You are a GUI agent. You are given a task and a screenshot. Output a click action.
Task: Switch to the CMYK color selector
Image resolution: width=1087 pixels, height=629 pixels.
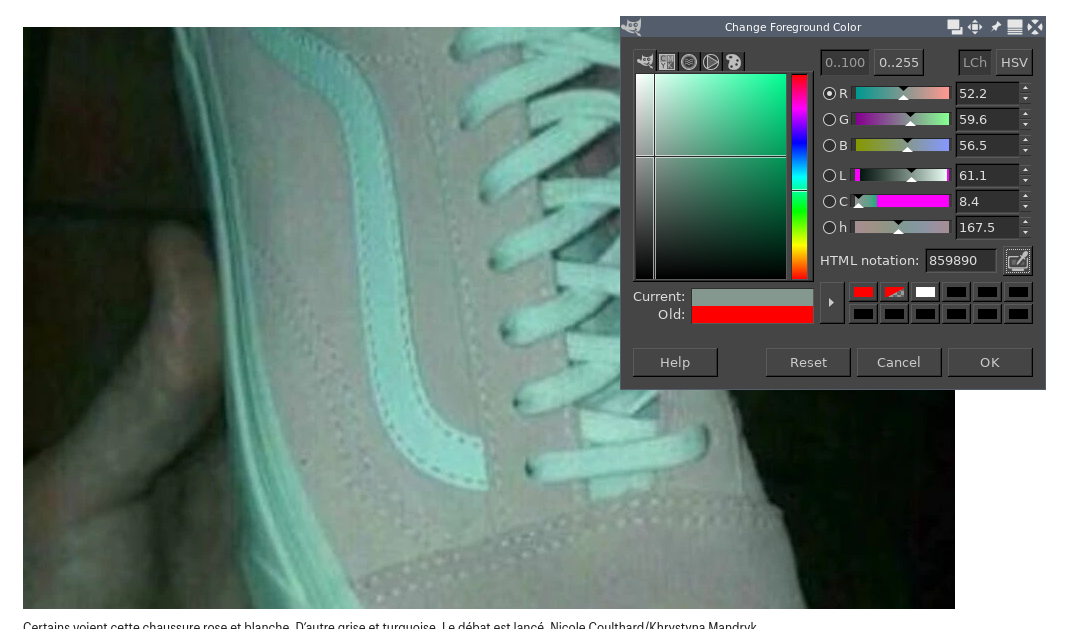(x=667, y=62)
